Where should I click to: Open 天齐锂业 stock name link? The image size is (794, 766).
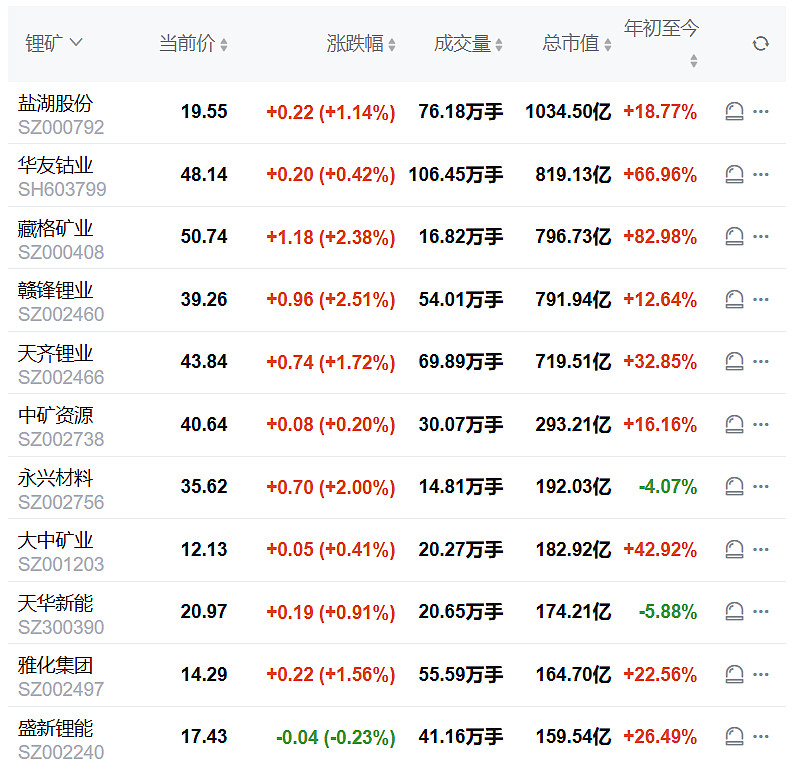(55, 353)
